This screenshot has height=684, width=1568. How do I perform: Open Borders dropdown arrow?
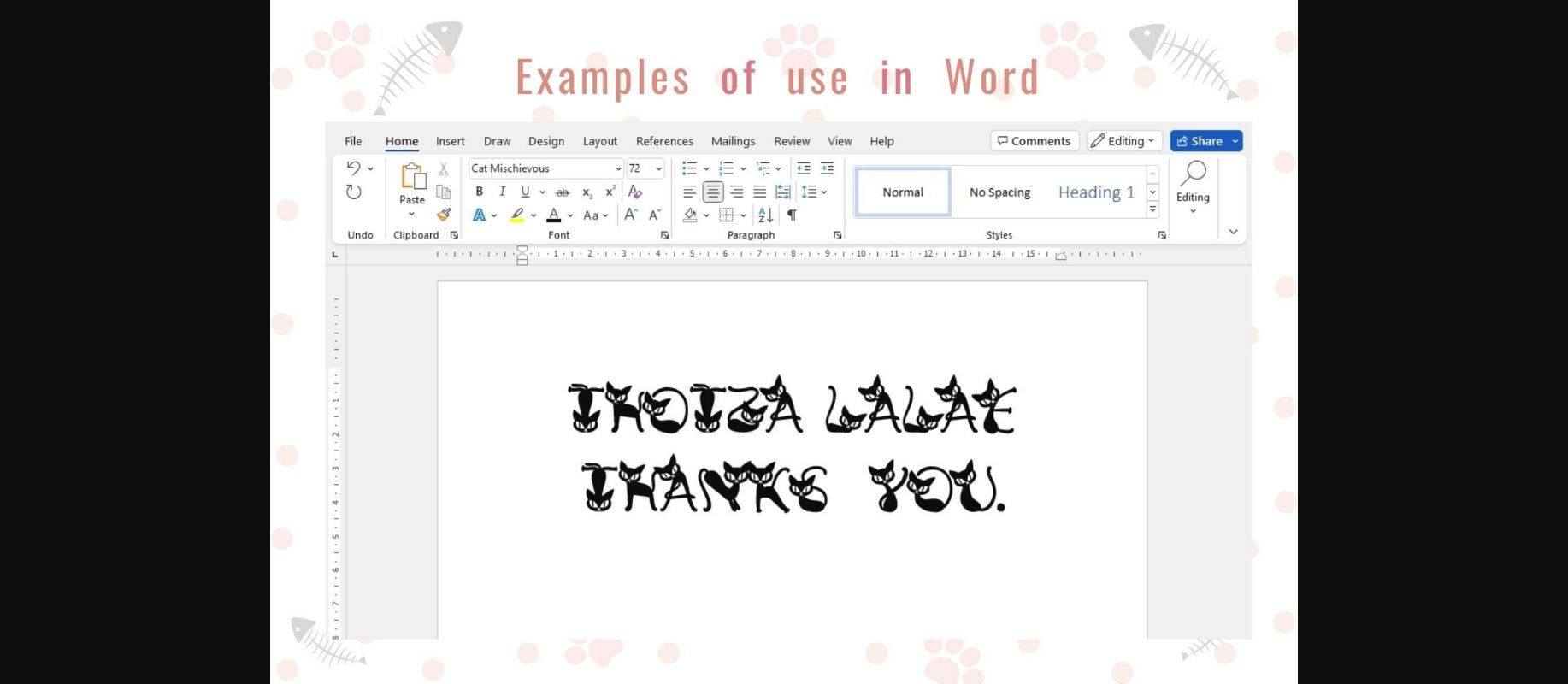(743, 215)
